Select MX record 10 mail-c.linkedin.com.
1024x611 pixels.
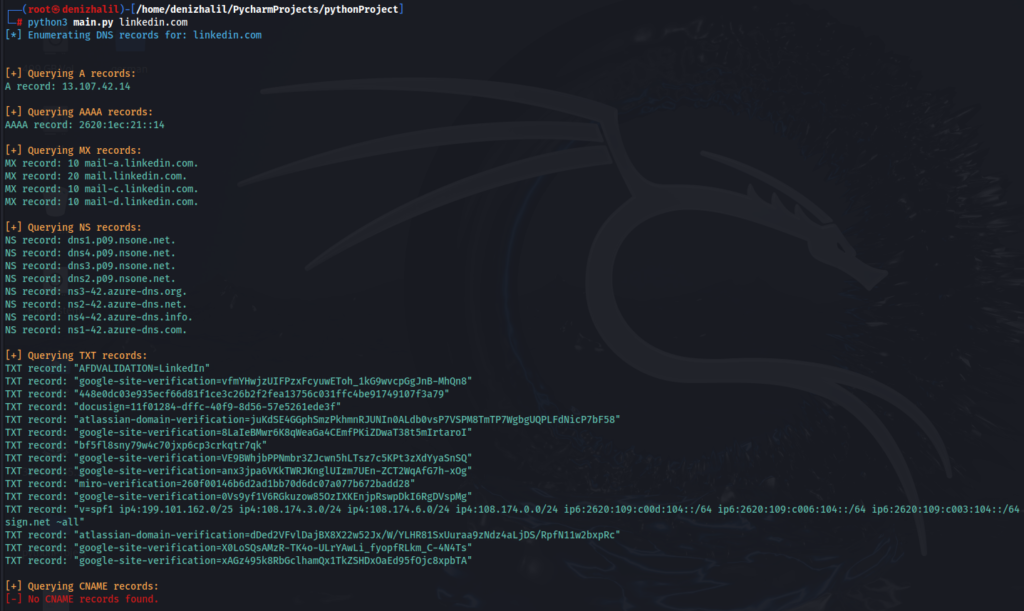(x=101, y=189)
